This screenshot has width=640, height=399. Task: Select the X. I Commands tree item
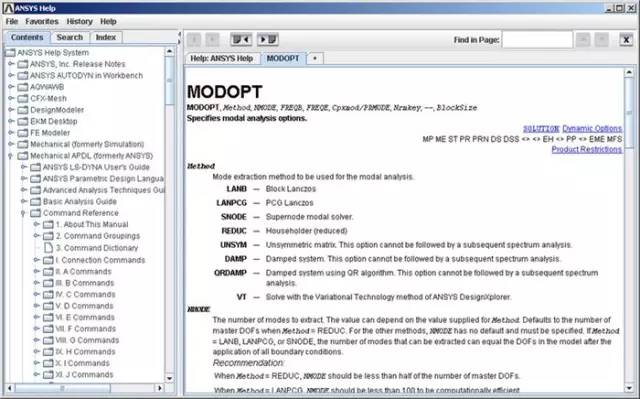[x=82, y=363]
